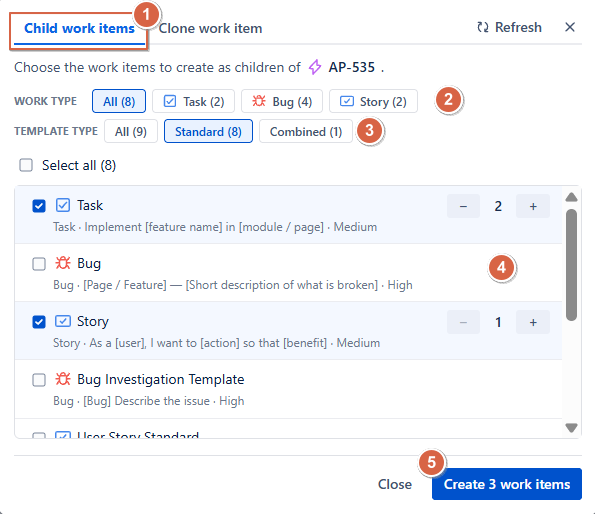
Task: Select the Combined (1) template type
Action: tap(306, 131)
